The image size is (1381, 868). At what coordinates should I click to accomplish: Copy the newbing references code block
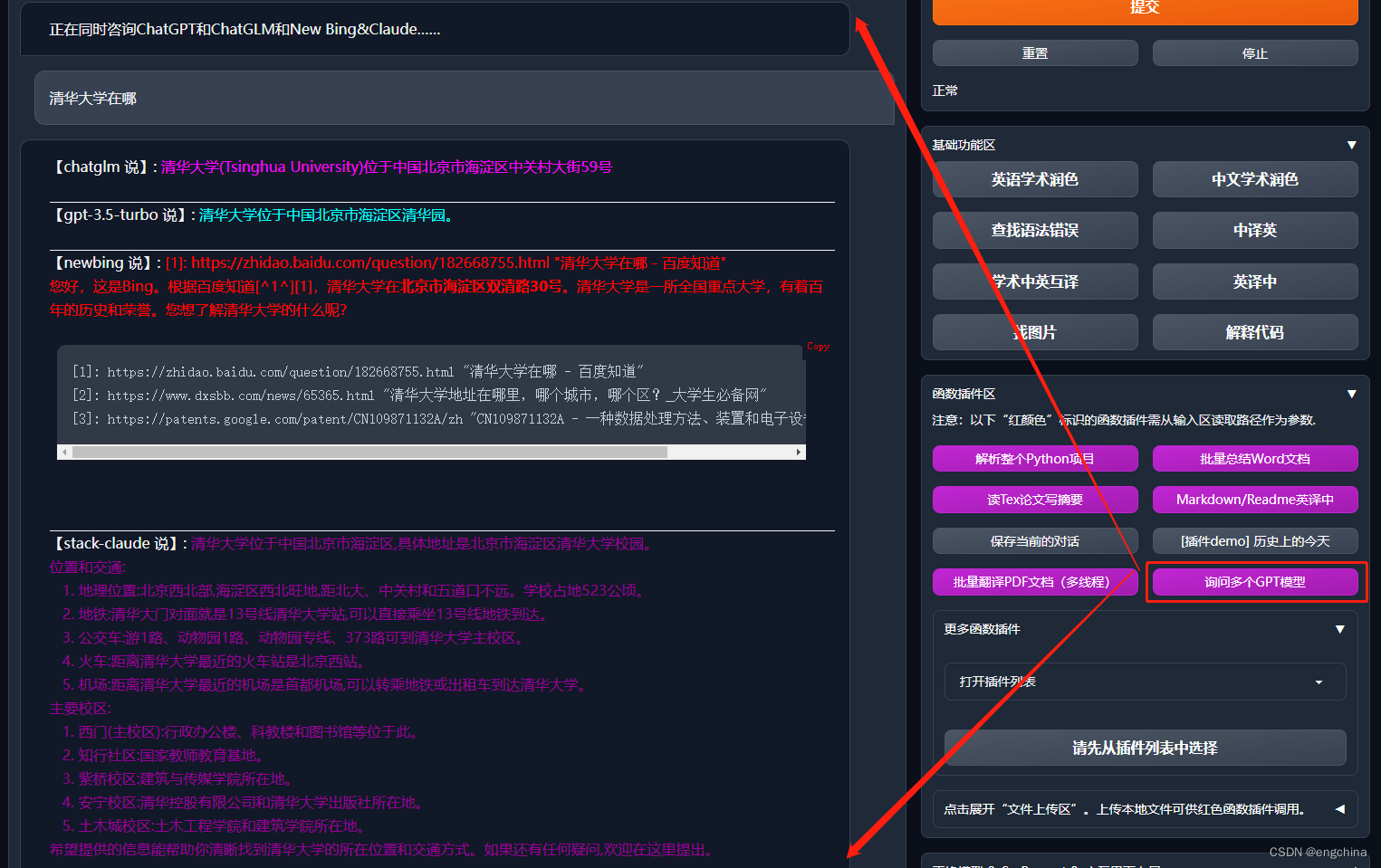tap(818, 347)
